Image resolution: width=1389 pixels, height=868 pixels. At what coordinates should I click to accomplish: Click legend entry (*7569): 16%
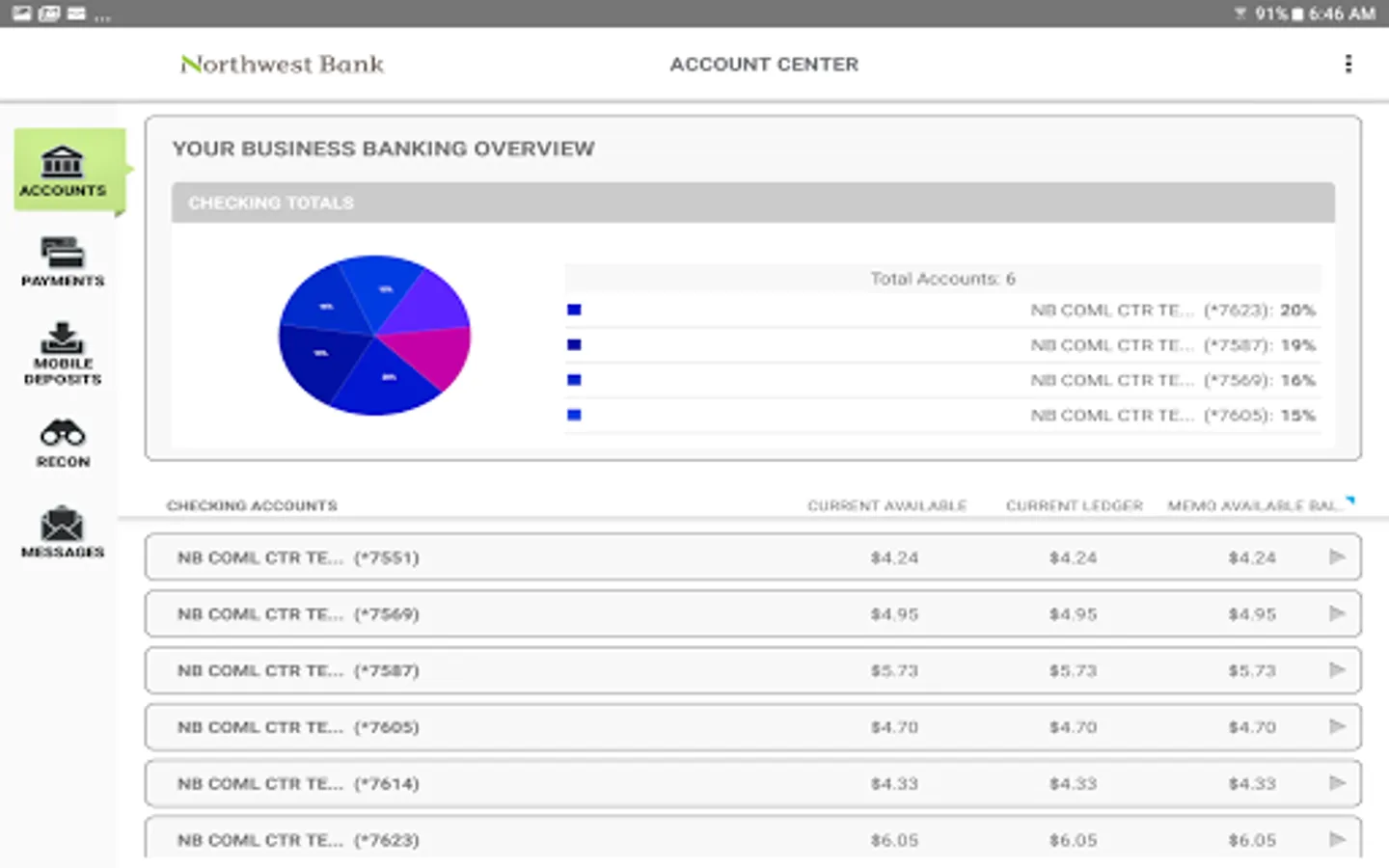[x=1172, y=380]
